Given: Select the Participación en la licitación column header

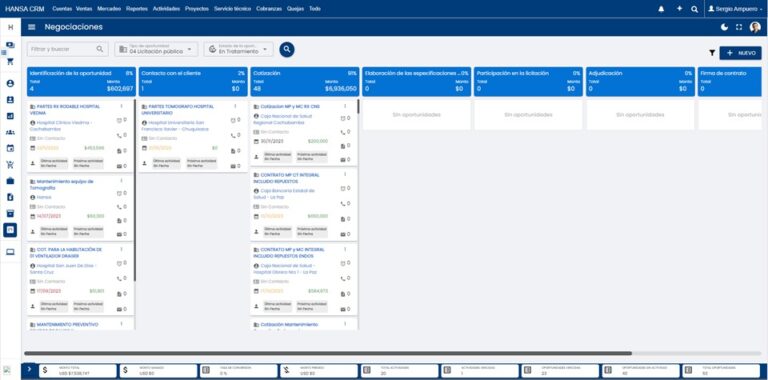Looking at the screenshot, I should coord(528,81).
